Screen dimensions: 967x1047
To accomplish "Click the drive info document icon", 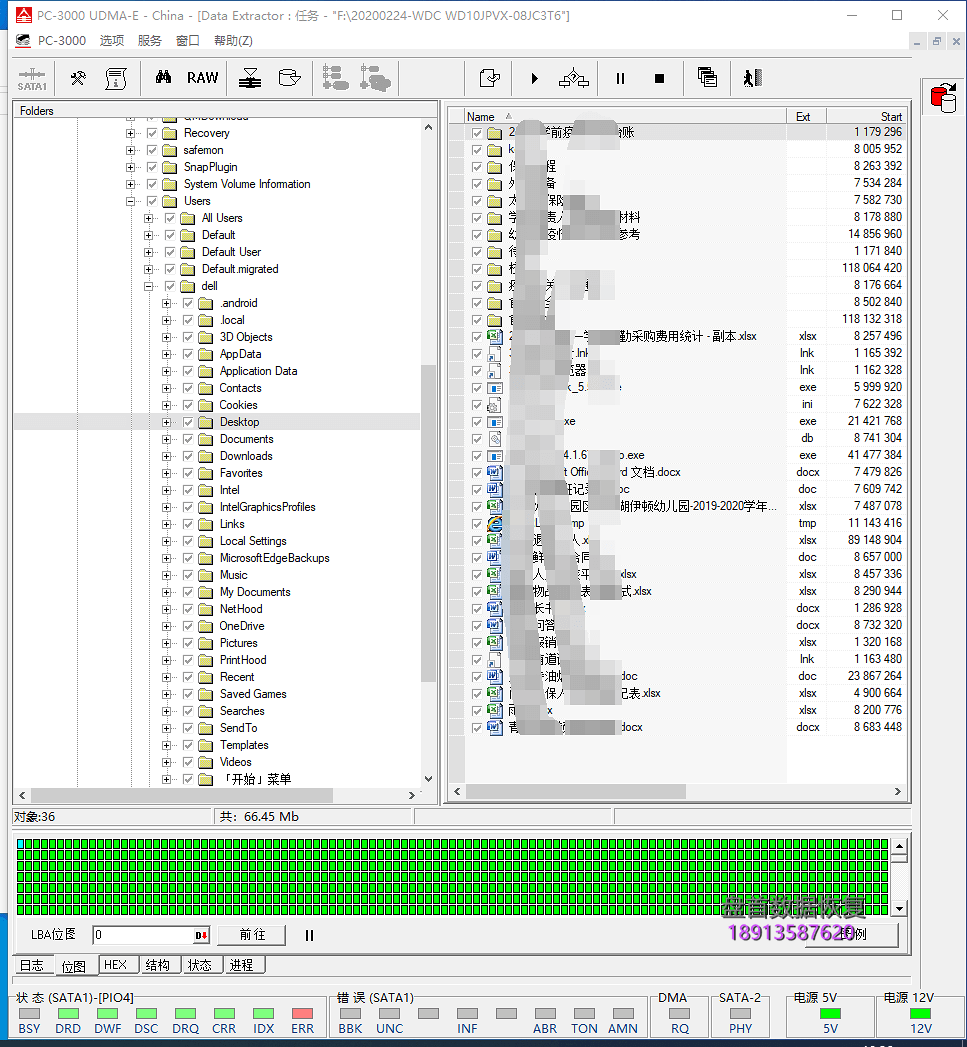I will tap(116, 78).
